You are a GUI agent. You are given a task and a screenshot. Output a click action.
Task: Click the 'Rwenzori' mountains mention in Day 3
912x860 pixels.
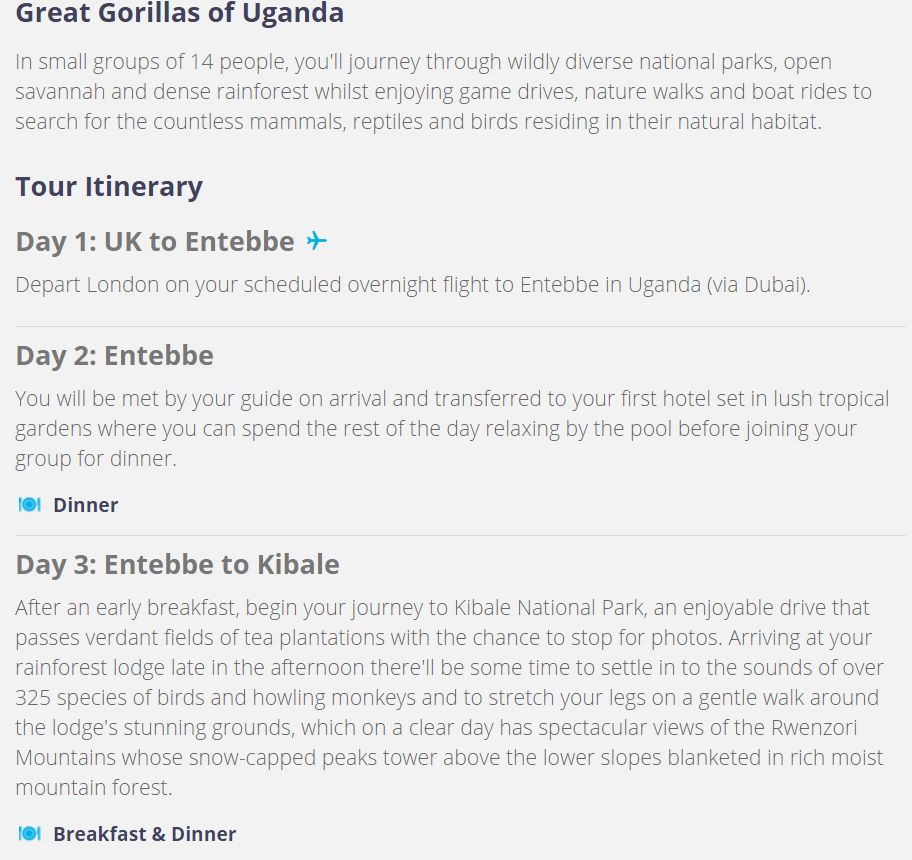[x=814, y=728]
